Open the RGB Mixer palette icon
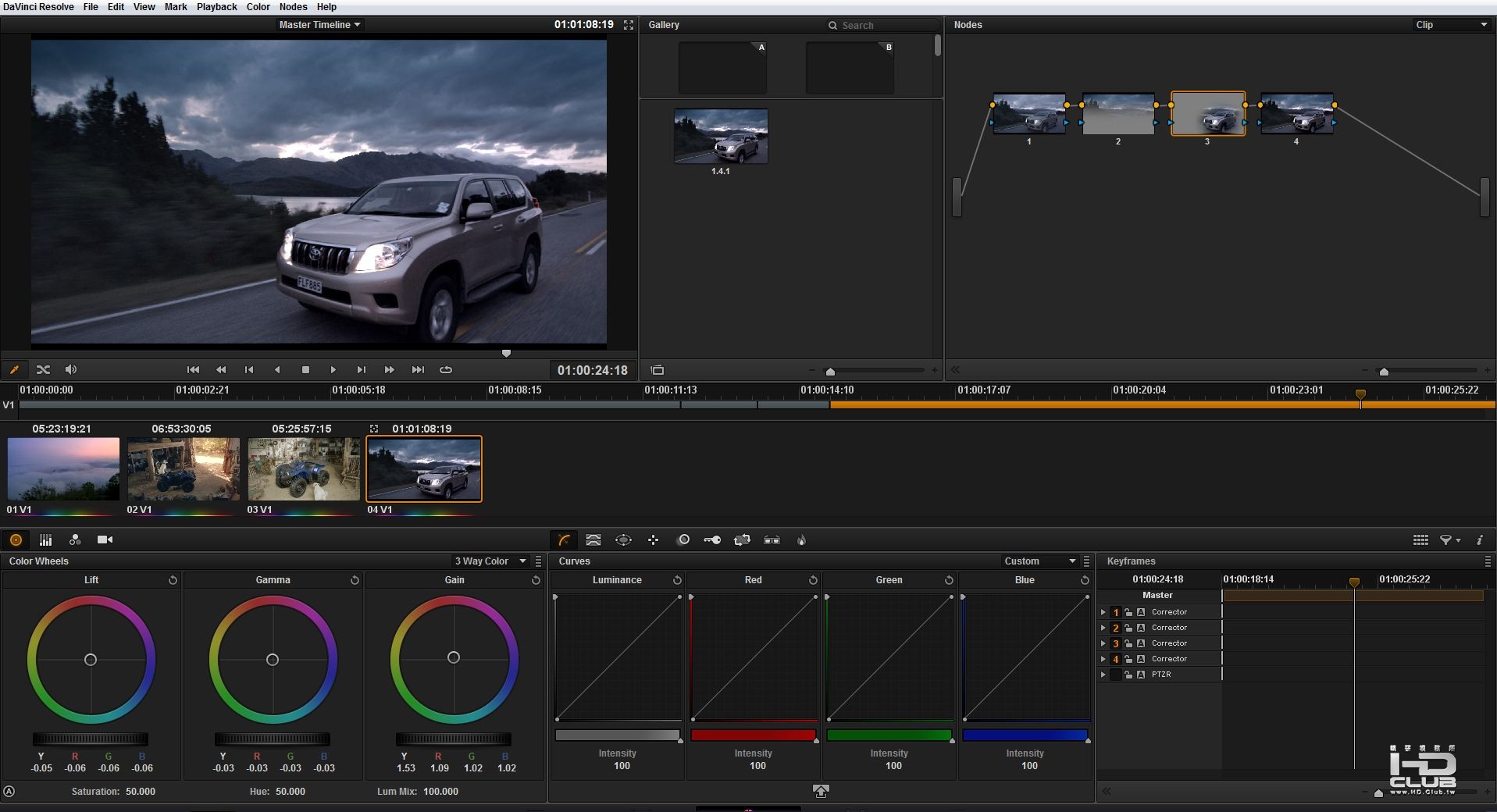Image resolution: width=1497 pixels, height=812 pixels. (x=75, y=540)
